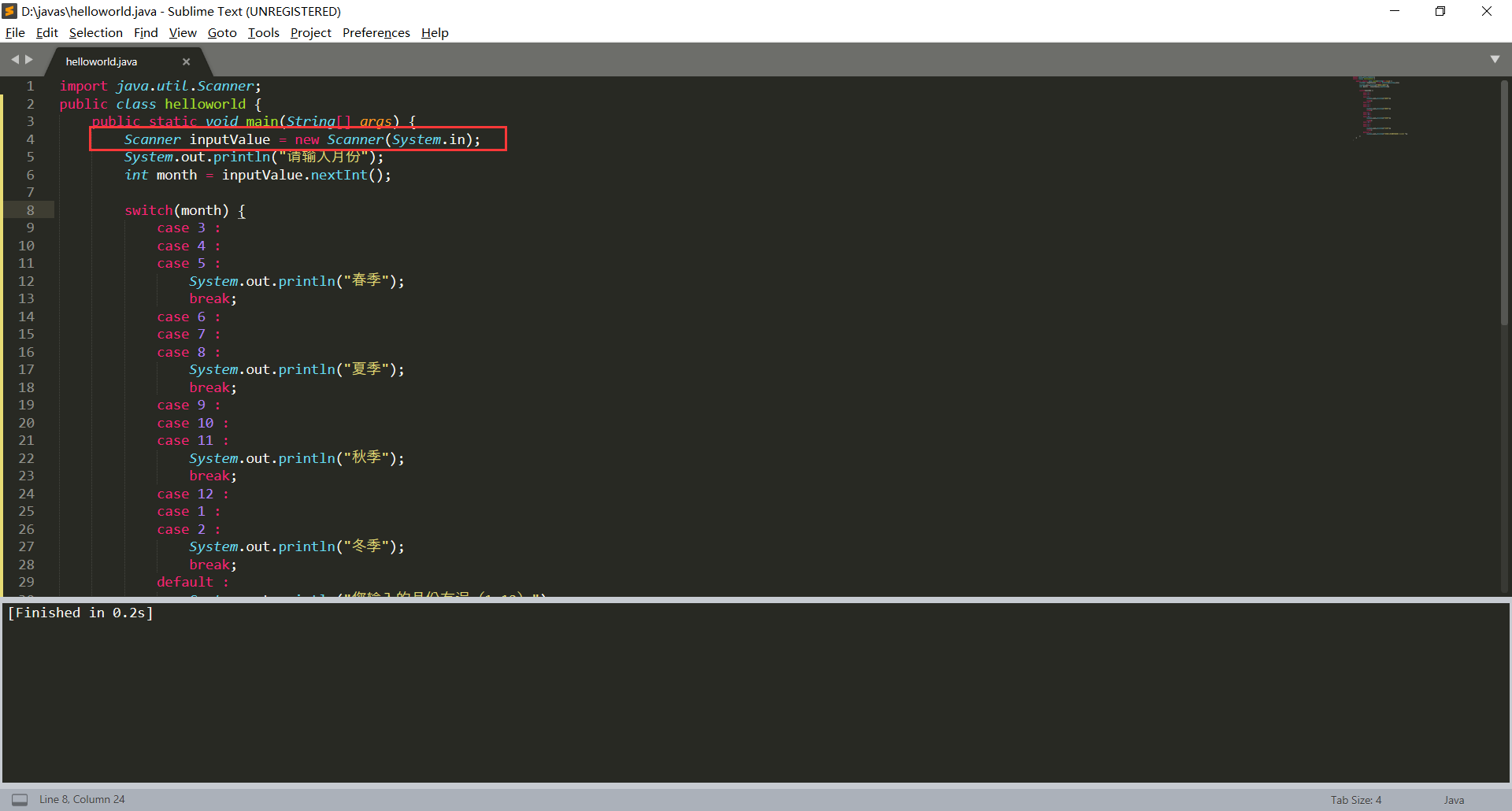This screenshot has width=1512, height=811.
Task: Click line number 1 in gutter
Action: pyautogui.click(x=30, y=86)
